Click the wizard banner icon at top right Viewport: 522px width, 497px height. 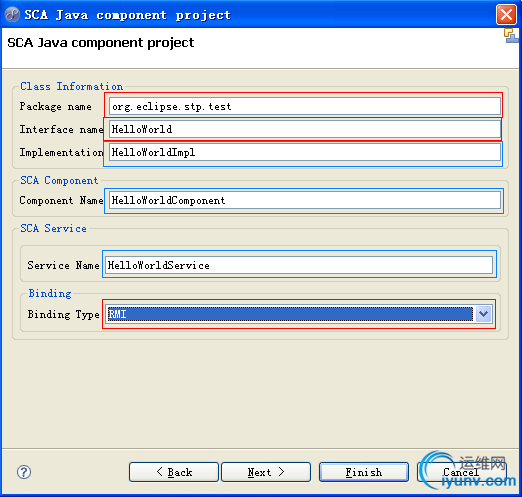click(511, 36)
